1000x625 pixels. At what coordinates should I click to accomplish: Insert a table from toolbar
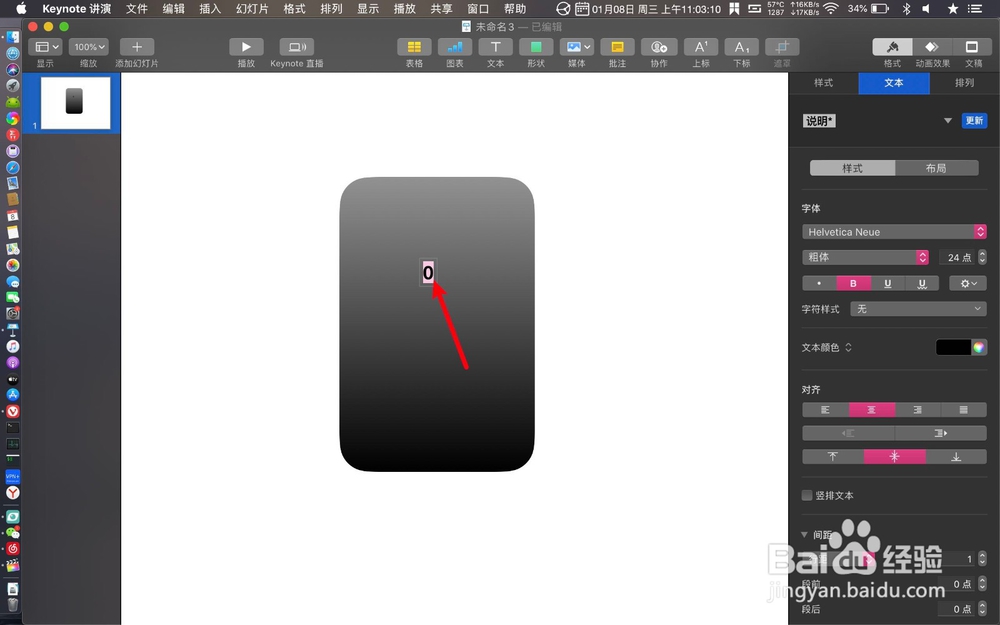(x=414, y=47)
